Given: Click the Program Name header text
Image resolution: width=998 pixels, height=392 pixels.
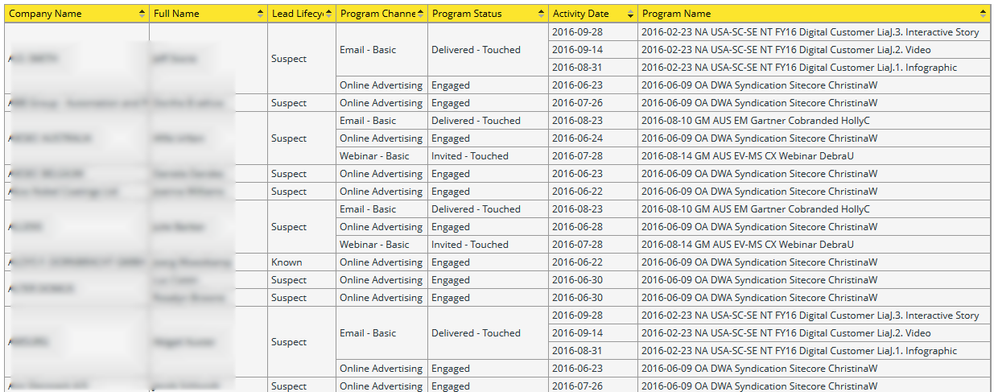Looking at the screenshot, I should tap(676, 14).
